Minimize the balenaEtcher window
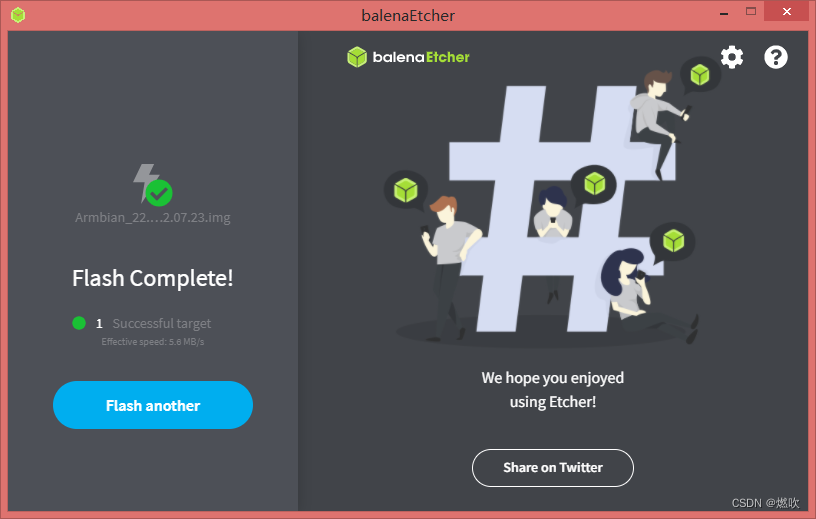This screenshot has height=519, width=816. click(724, 11)
